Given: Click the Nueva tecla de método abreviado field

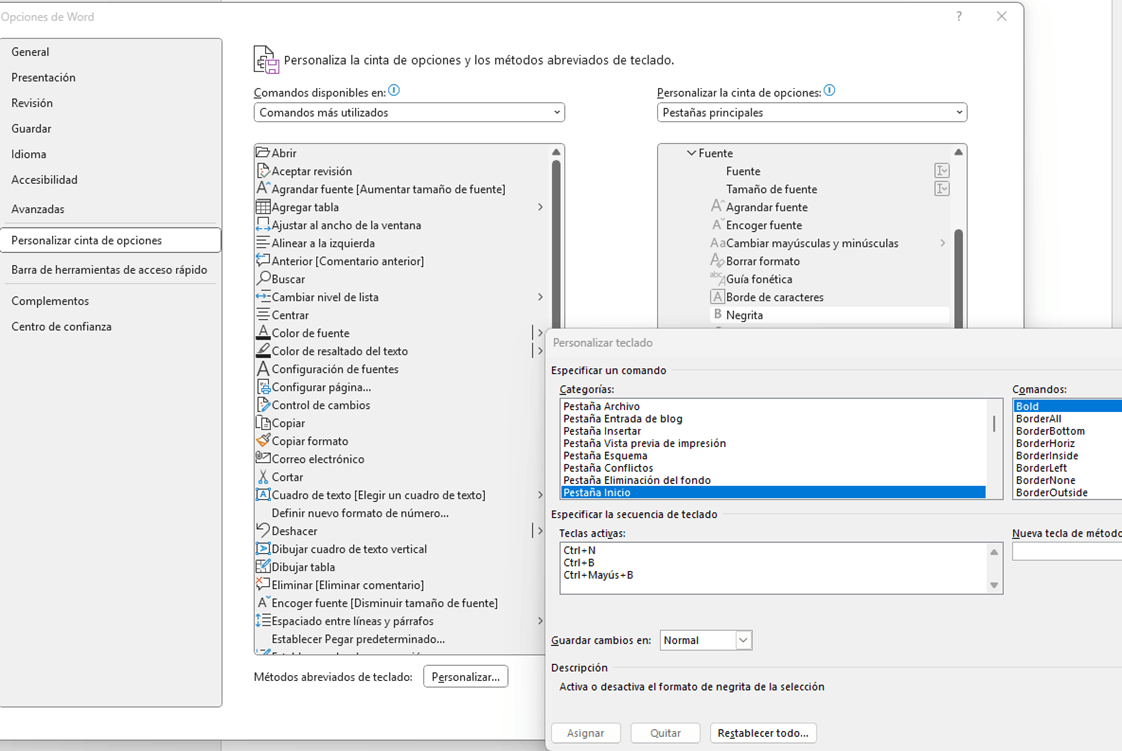Looking at the screenshot, I should [x=1067, y=551].
